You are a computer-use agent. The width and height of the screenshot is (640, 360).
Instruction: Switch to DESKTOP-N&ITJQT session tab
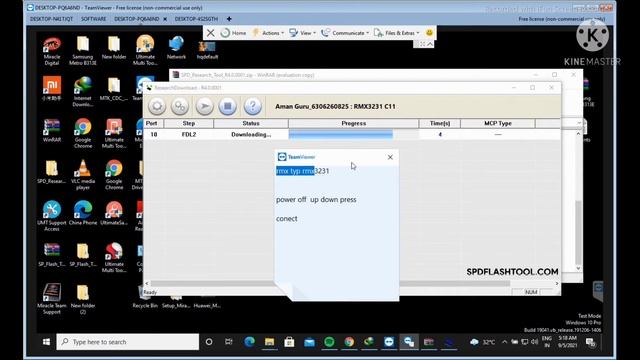point(51,19)
